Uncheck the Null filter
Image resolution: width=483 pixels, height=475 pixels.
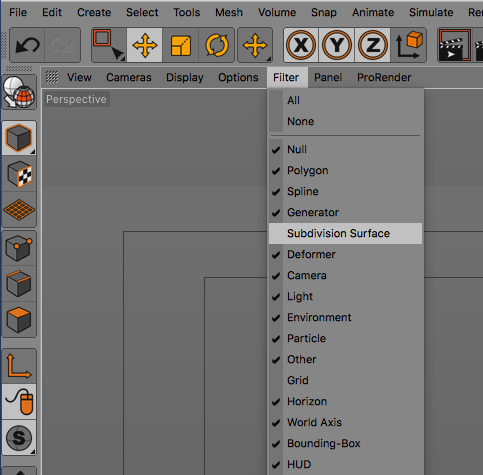click(x=345, y=149)
